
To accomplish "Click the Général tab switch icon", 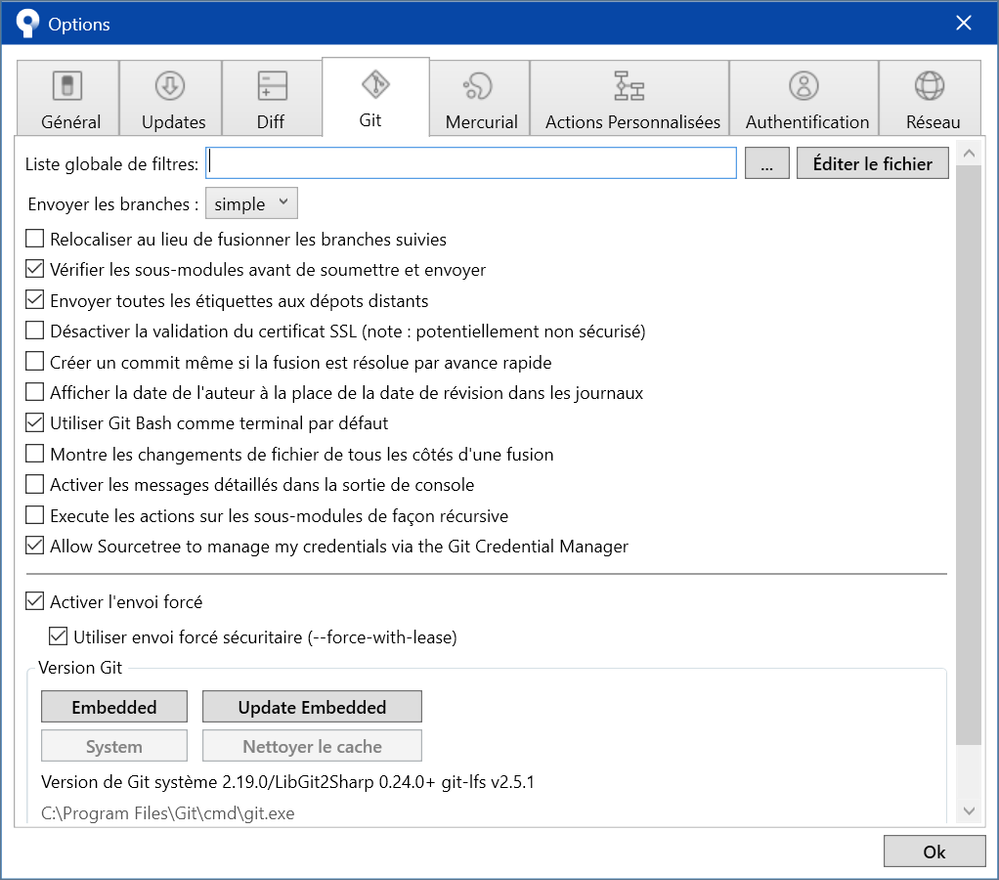I will click(68, 86).
